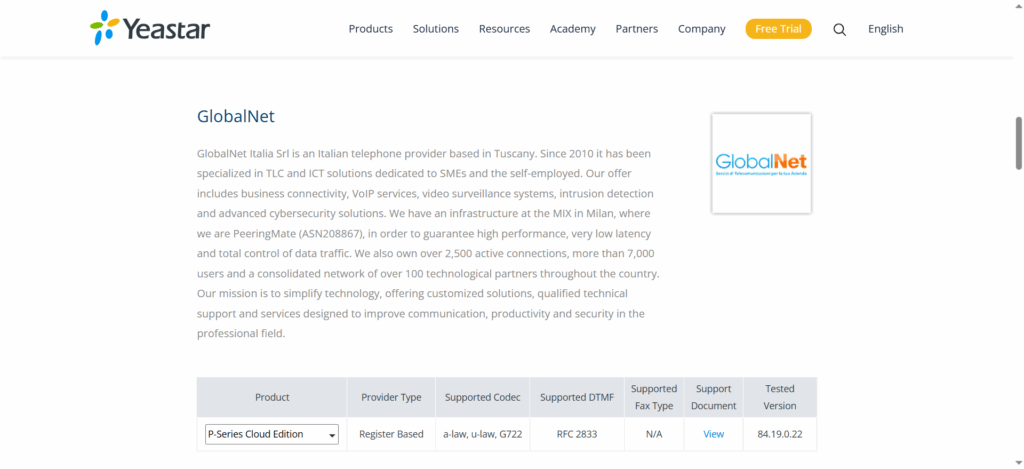
Task: Open the Solutions menu
Action: coord(436,29)
